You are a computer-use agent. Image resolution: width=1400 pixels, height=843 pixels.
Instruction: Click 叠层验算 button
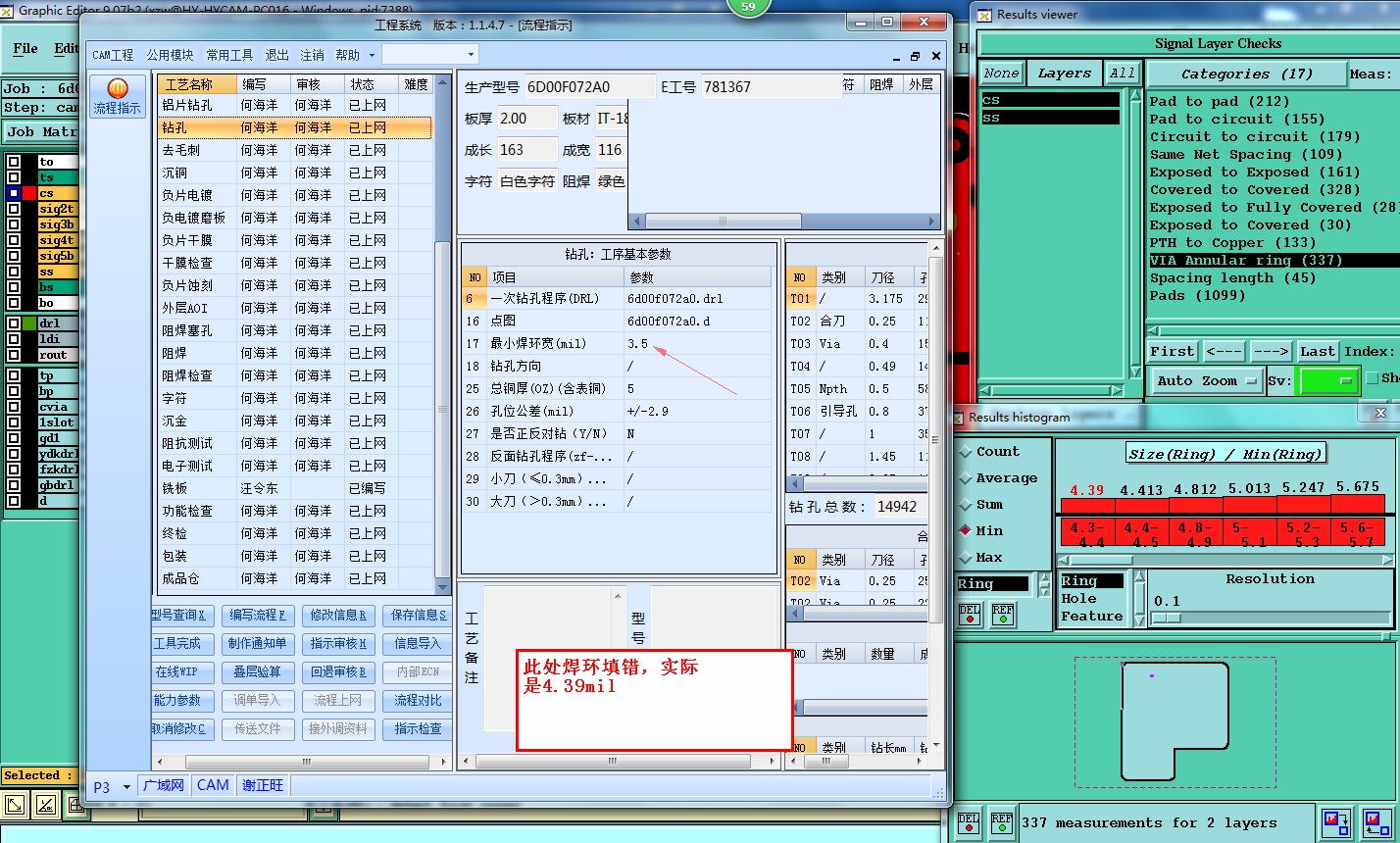coord(257,672)
